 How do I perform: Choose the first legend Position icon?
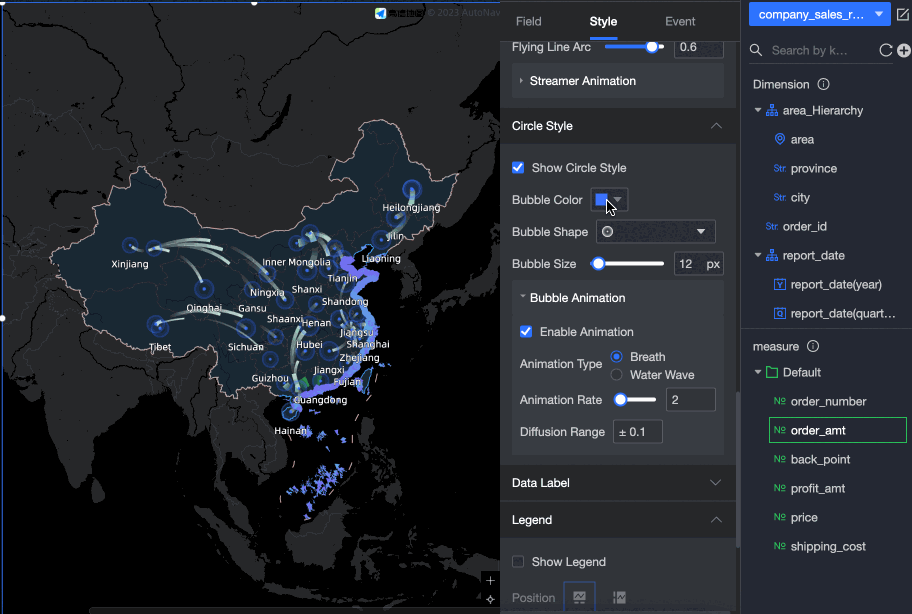[579, 597]
